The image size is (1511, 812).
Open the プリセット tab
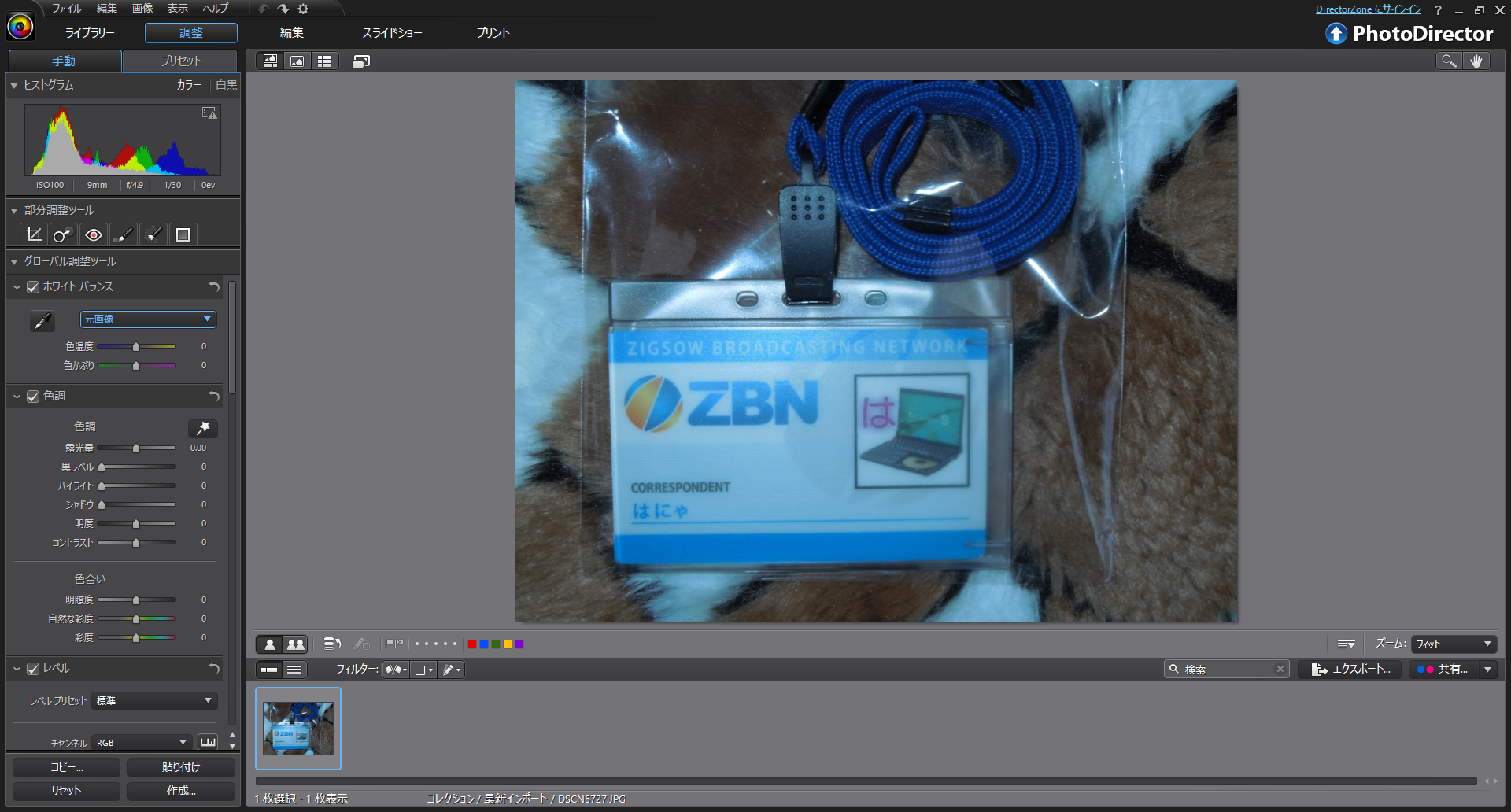pyautogui.click(x=180, y=61)
